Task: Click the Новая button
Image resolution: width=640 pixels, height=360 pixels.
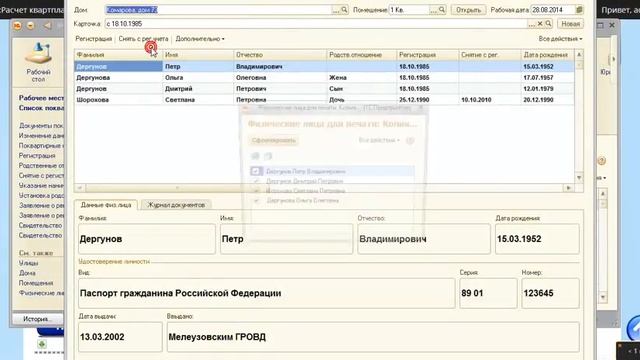Action: [x=570, y=24]
